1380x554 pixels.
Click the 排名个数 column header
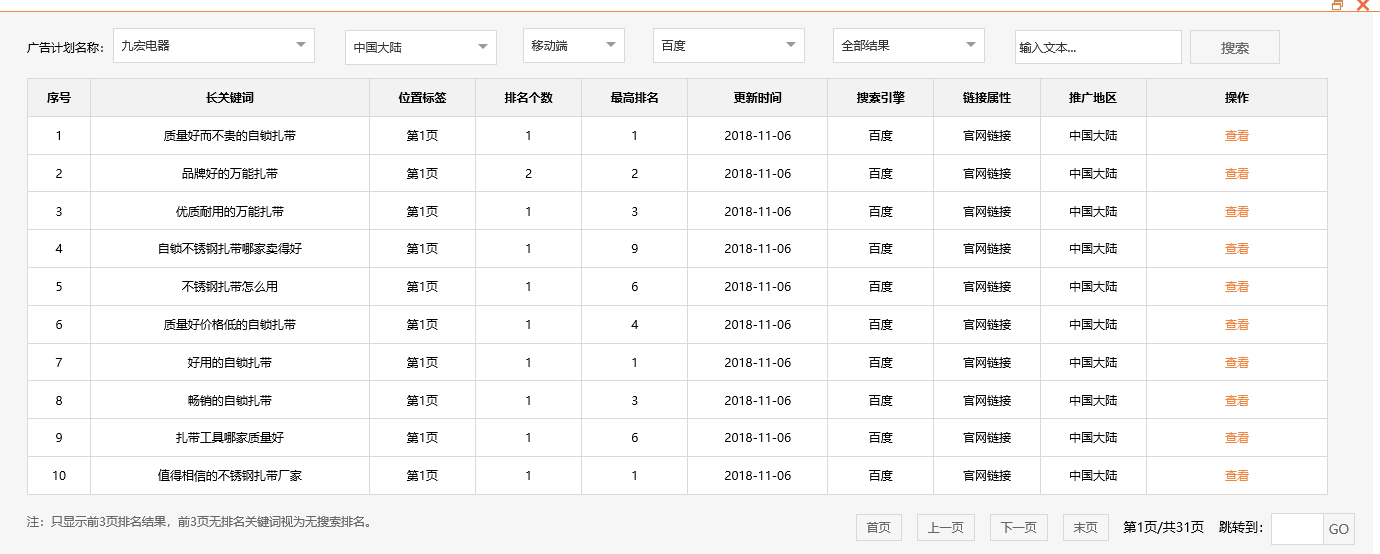pyautogui.click(x=528, y=98)
